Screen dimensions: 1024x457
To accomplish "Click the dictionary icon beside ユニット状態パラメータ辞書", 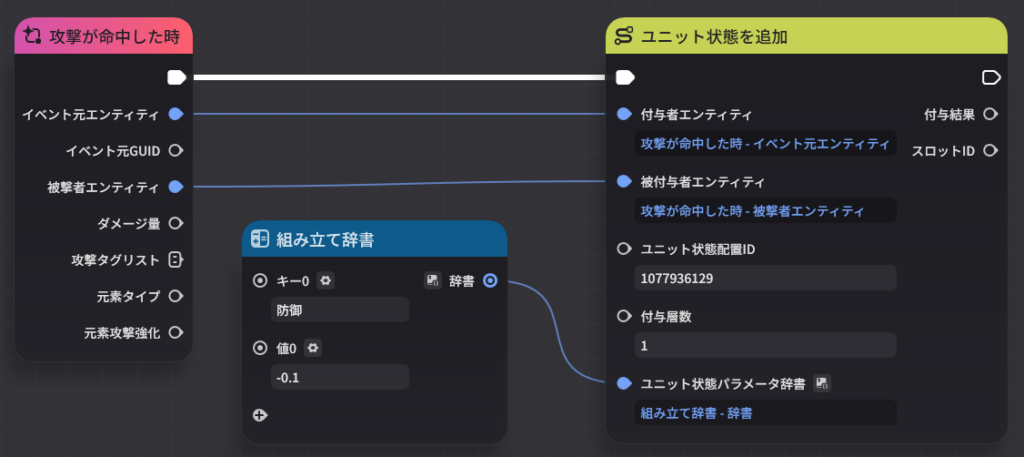I will click(822, 383).
